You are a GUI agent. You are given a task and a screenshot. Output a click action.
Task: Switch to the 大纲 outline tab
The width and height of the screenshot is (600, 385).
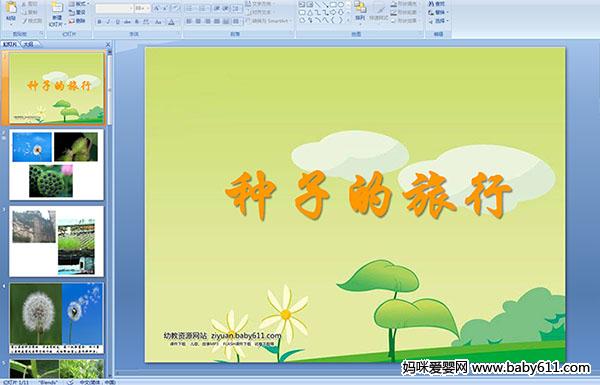29,44
